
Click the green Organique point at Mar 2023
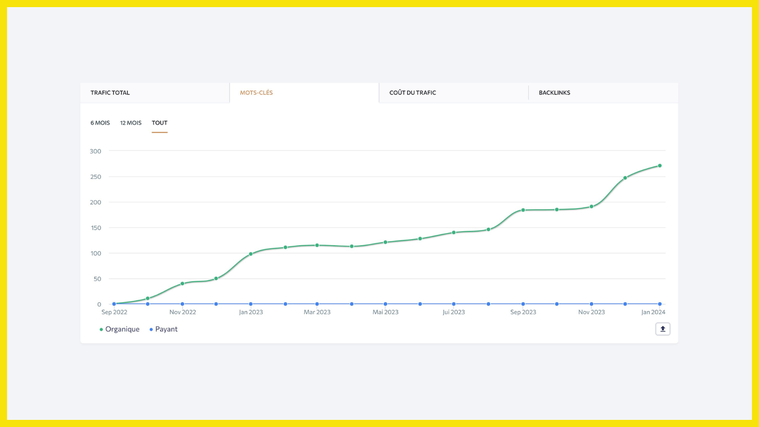[x=317, y=245]
